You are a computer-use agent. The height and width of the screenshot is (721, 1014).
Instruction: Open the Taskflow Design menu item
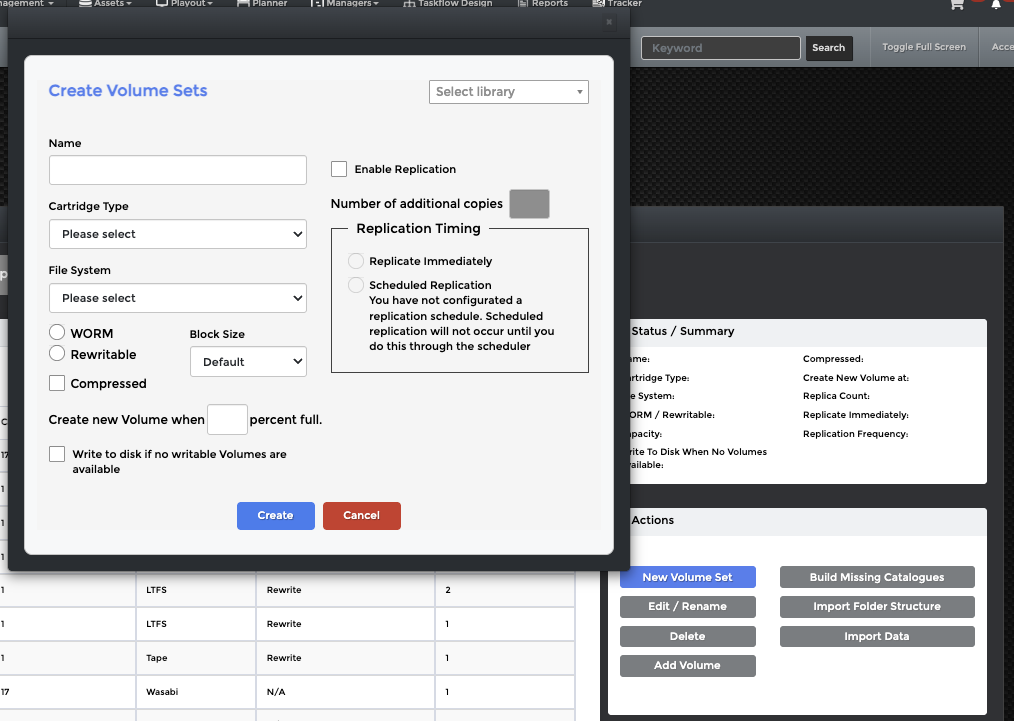click(448, 3)
